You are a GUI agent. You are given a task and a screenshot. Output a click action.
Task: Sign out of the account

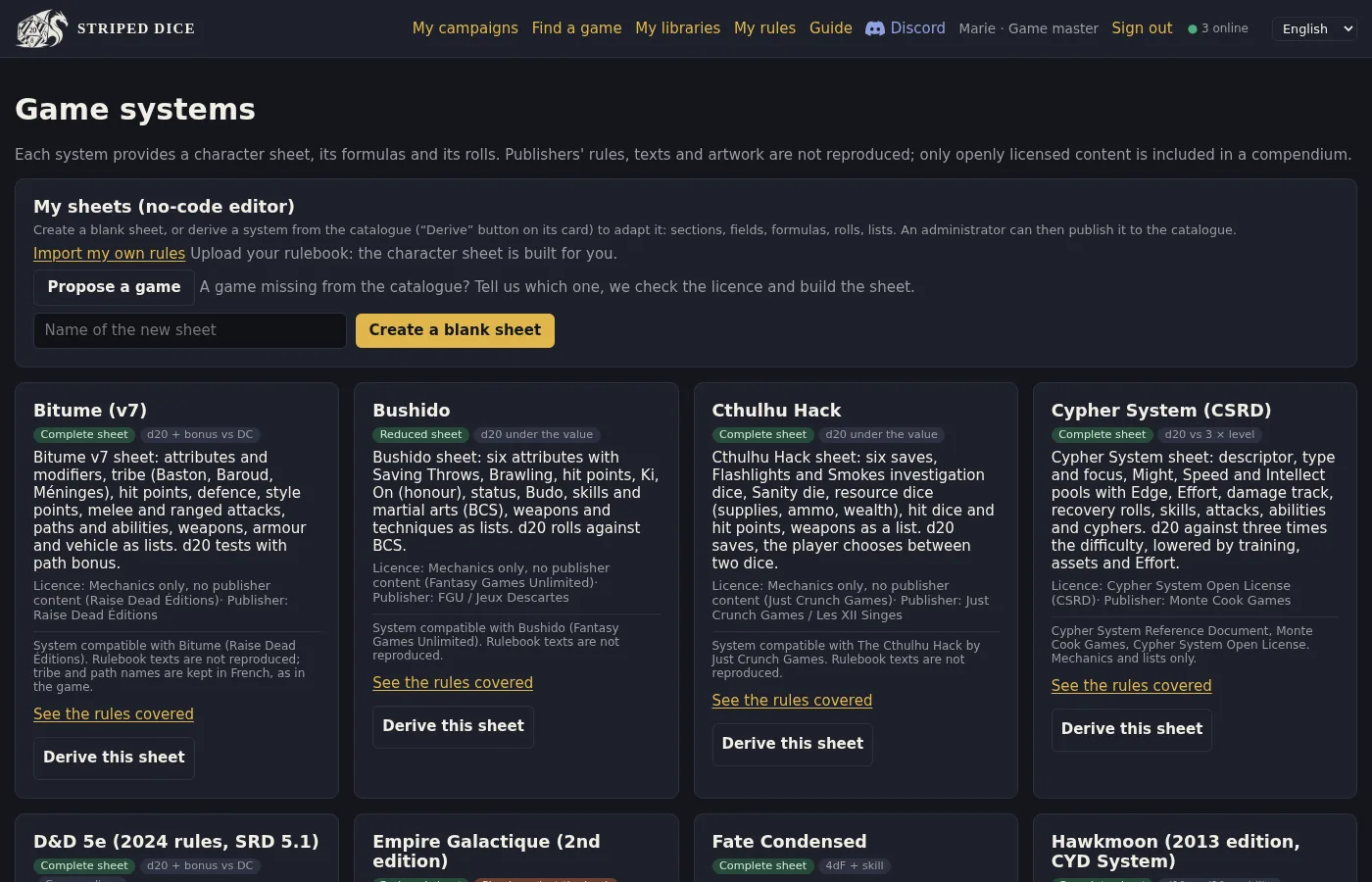click(1142, 28)
